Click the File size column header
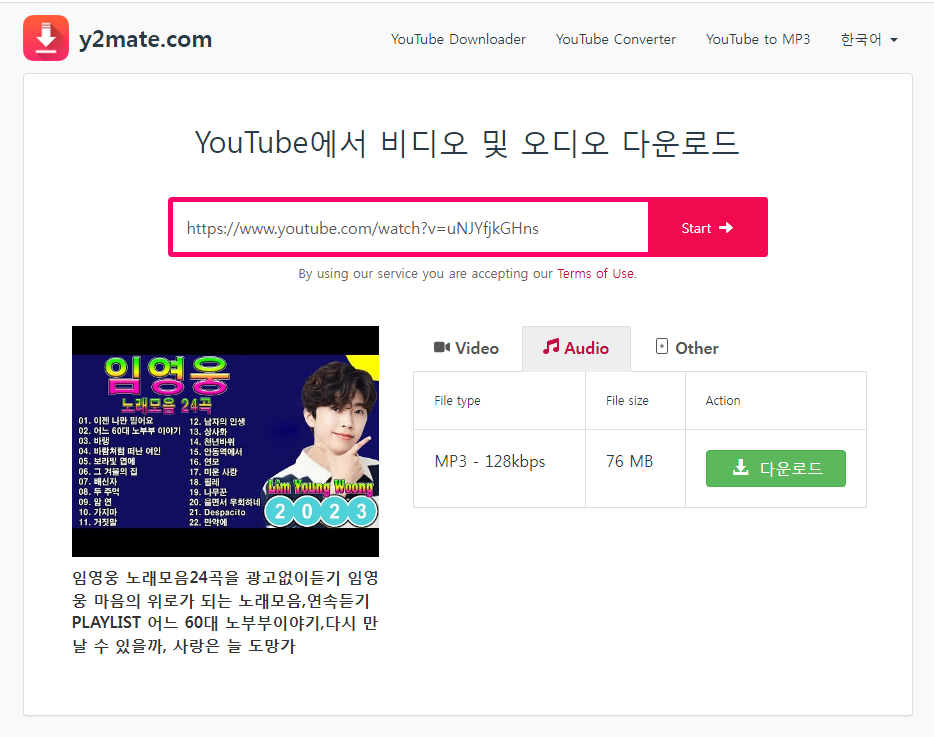The height and width of the screenshot is (737, 934). point(635,400)
